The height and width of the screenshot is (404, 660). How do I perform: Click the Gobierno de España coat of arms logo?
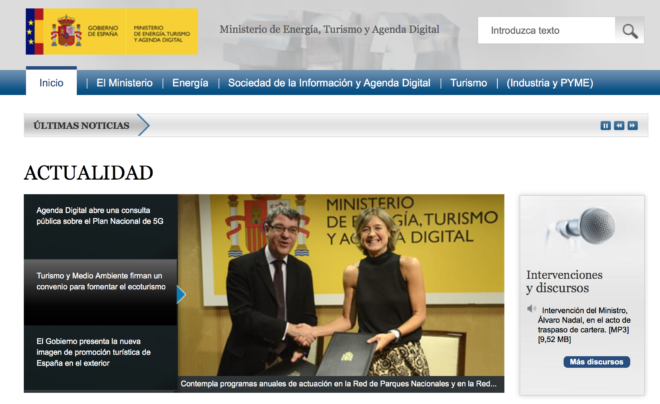pyautogui.click(x=66, y=31)
